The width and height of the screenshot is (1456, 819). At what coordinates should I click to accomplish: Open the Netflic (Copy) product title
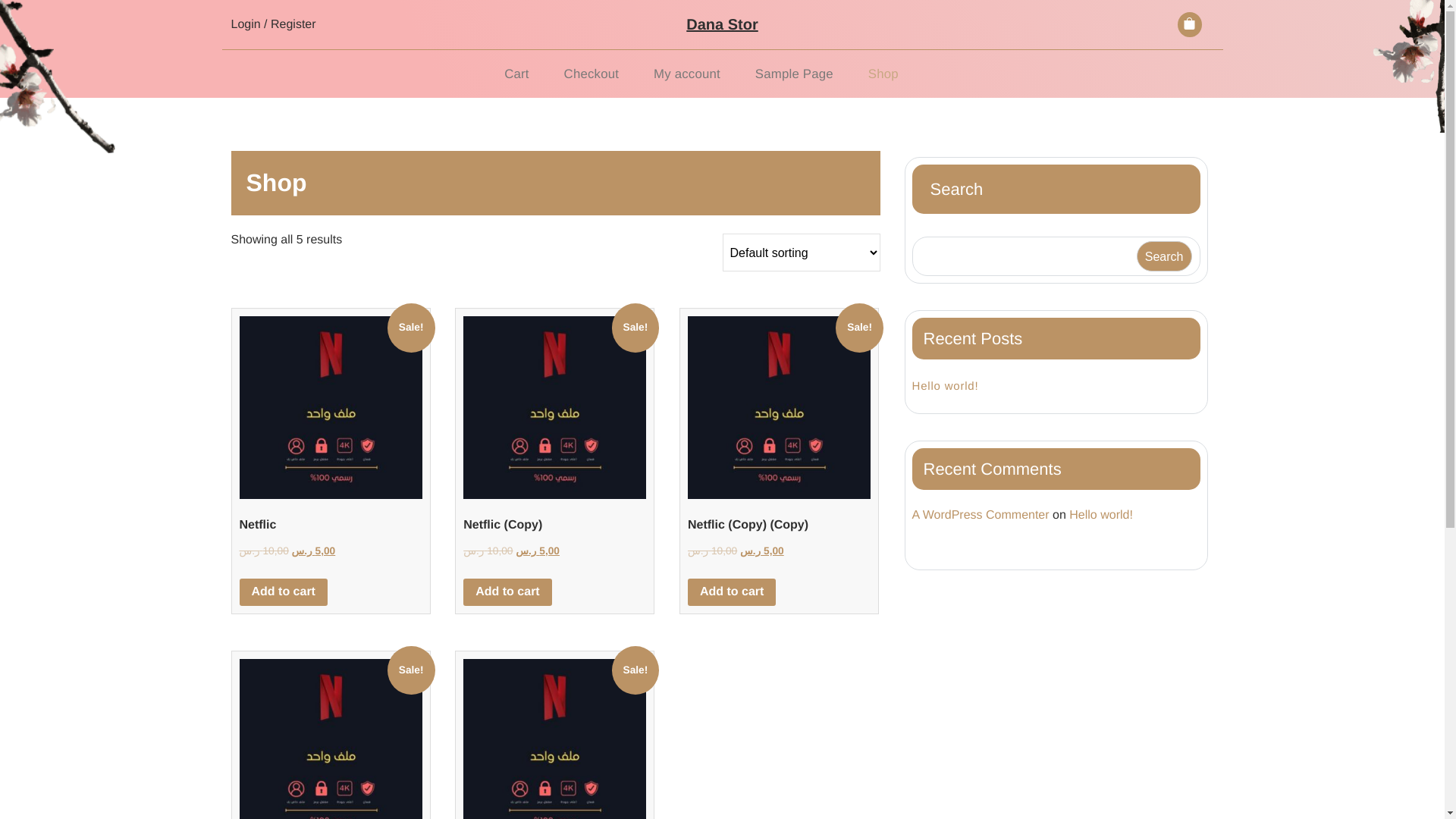tap(503, 525)
